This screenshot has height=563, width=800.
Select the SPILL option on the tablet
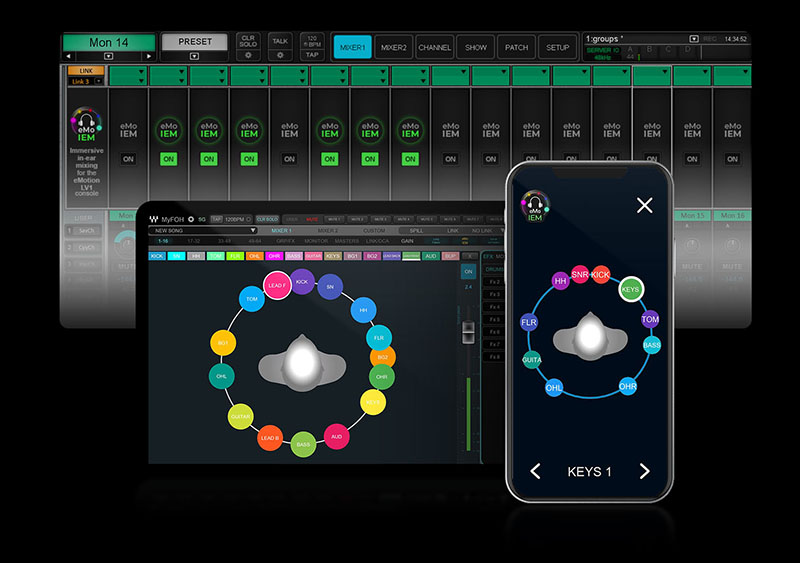(416, 231)
